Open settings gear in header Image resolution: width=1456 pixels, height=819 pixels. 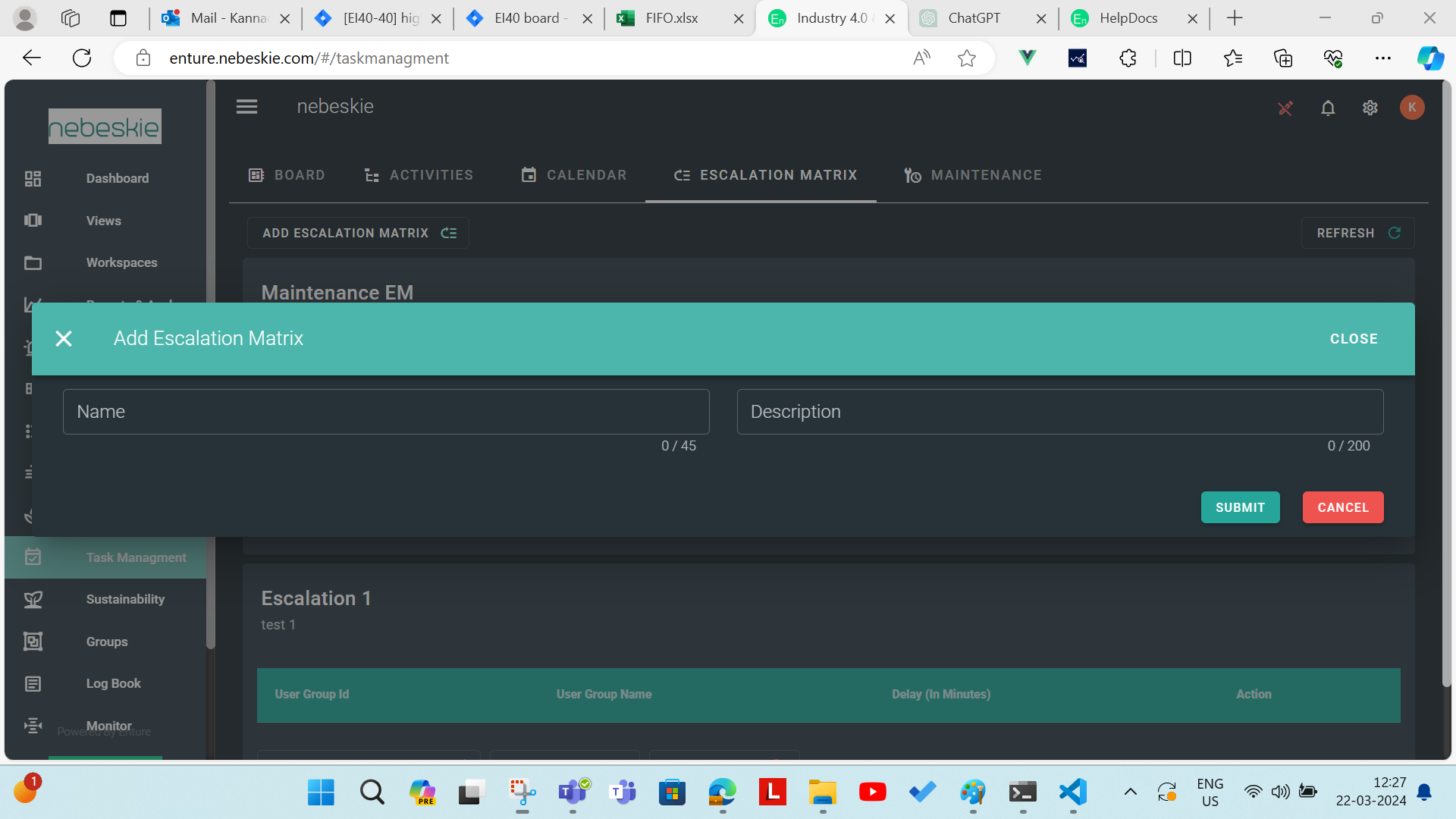pyautogui.click(x=1370, y=108)
